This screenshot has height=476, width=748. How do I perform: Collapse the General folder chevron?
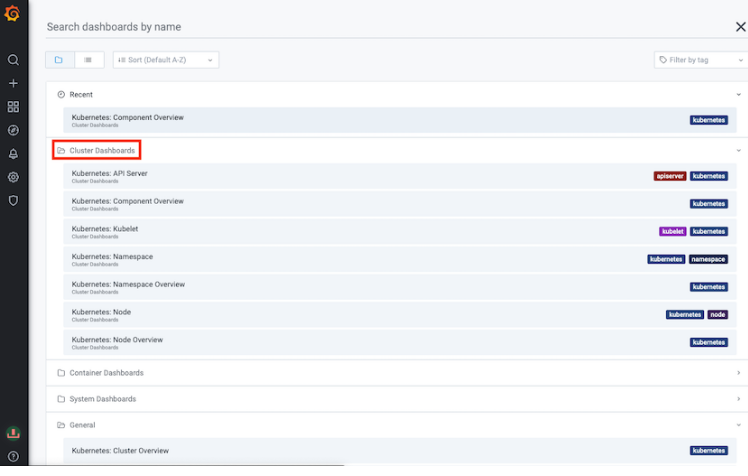pyautogui.click(x=738, y=425)
